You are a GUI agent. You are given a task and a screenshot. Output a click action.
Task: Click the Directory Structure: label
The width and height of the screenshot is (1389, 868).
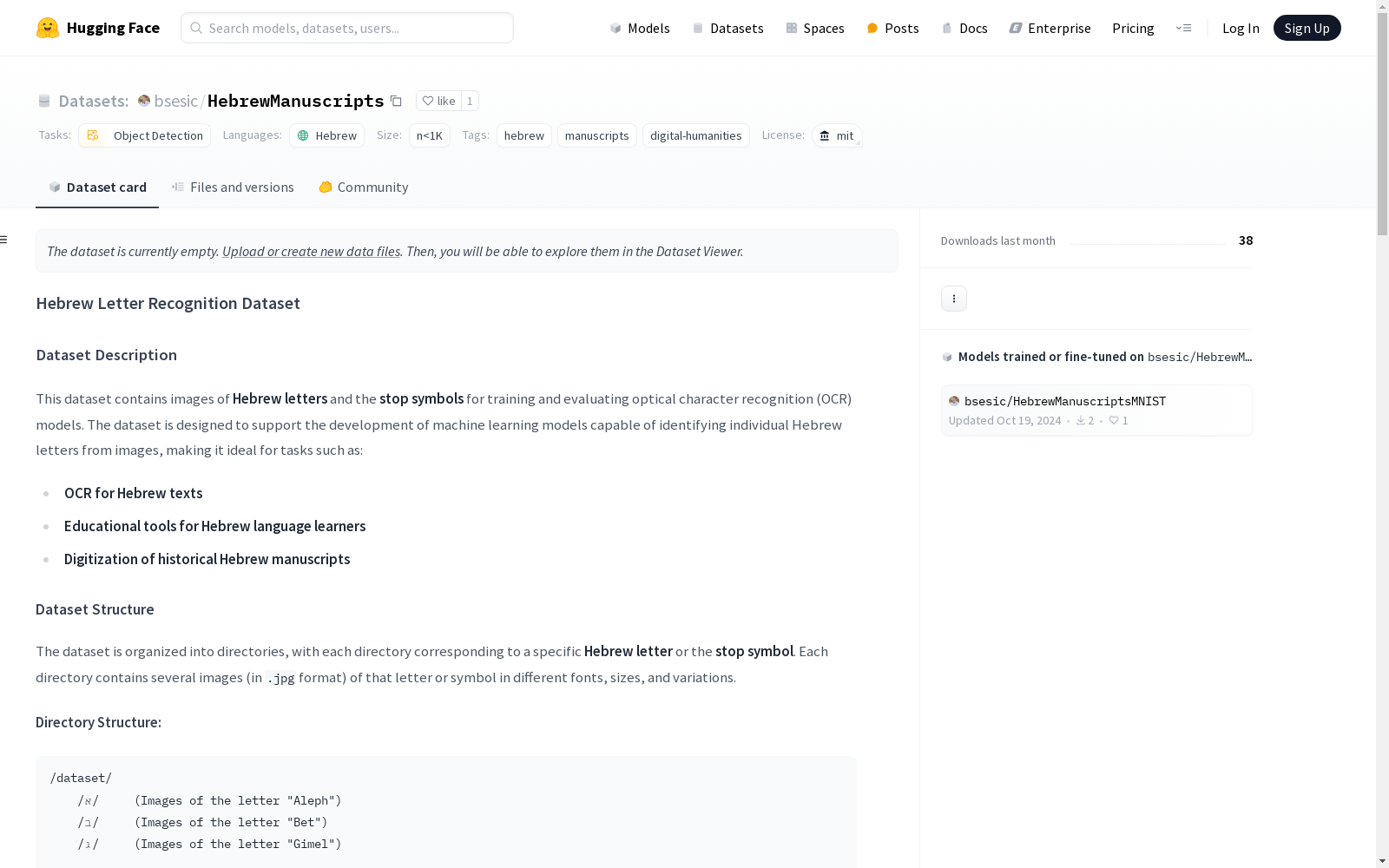[98, 722]
